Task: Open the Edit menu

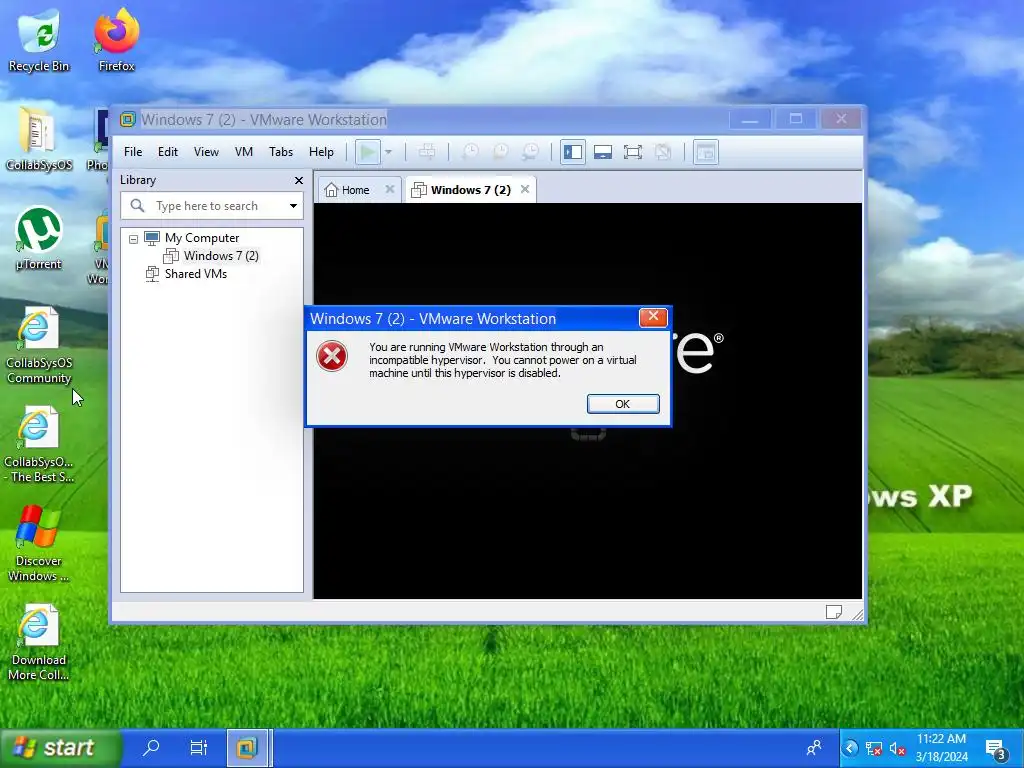Action: point(168,152)
